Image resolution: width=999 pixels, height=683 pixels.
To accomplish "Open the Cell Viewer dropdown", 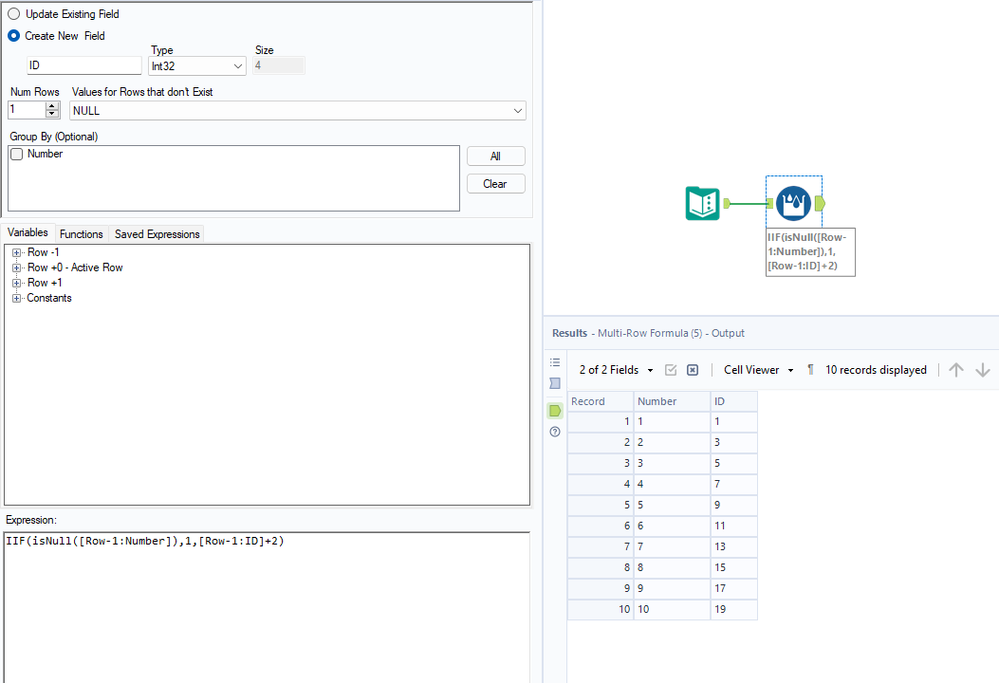I will 758,370.
